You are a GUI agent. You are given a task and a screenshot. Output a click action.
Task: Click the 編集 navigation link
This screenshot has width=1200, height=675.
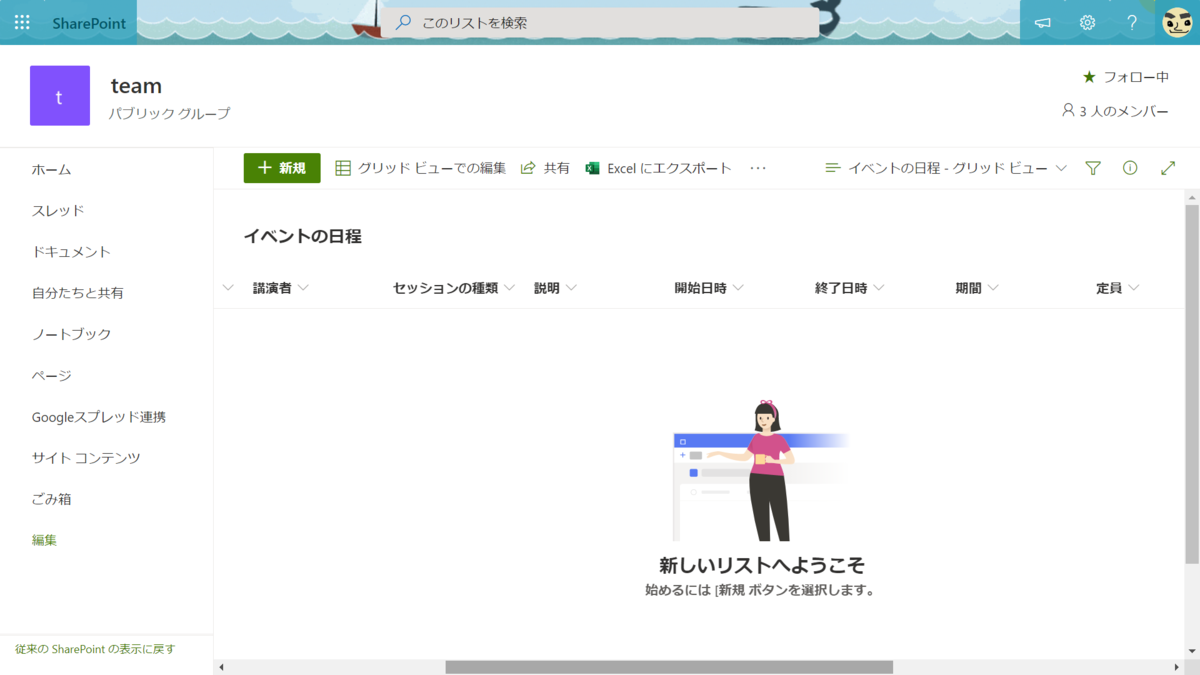(44, 540)
